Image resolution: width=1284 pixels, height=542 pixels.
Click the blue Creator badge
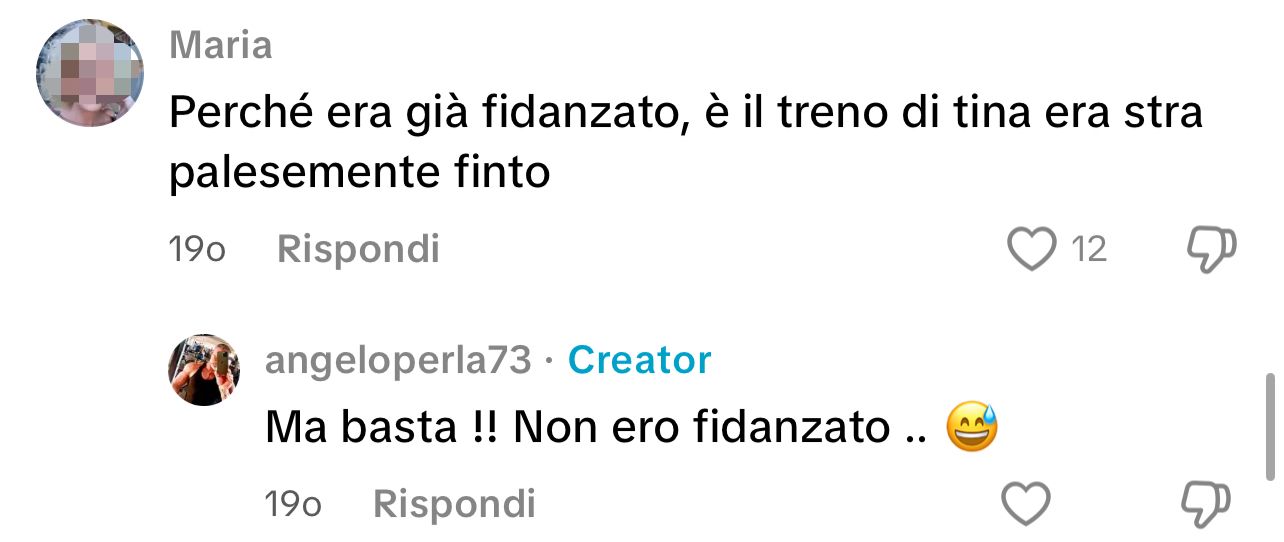(x=639, y=360)
